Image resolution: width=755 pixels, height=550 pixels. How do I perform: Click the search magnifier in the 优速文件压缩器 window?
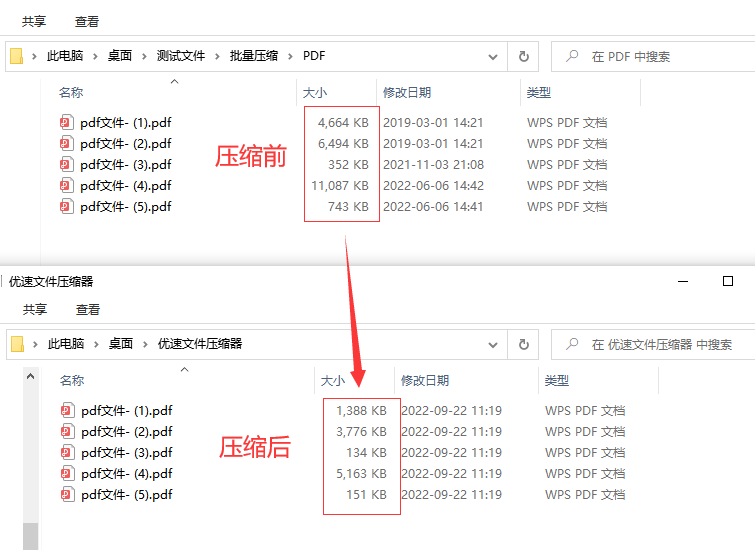pyautogui.click(x=572, y=344)
